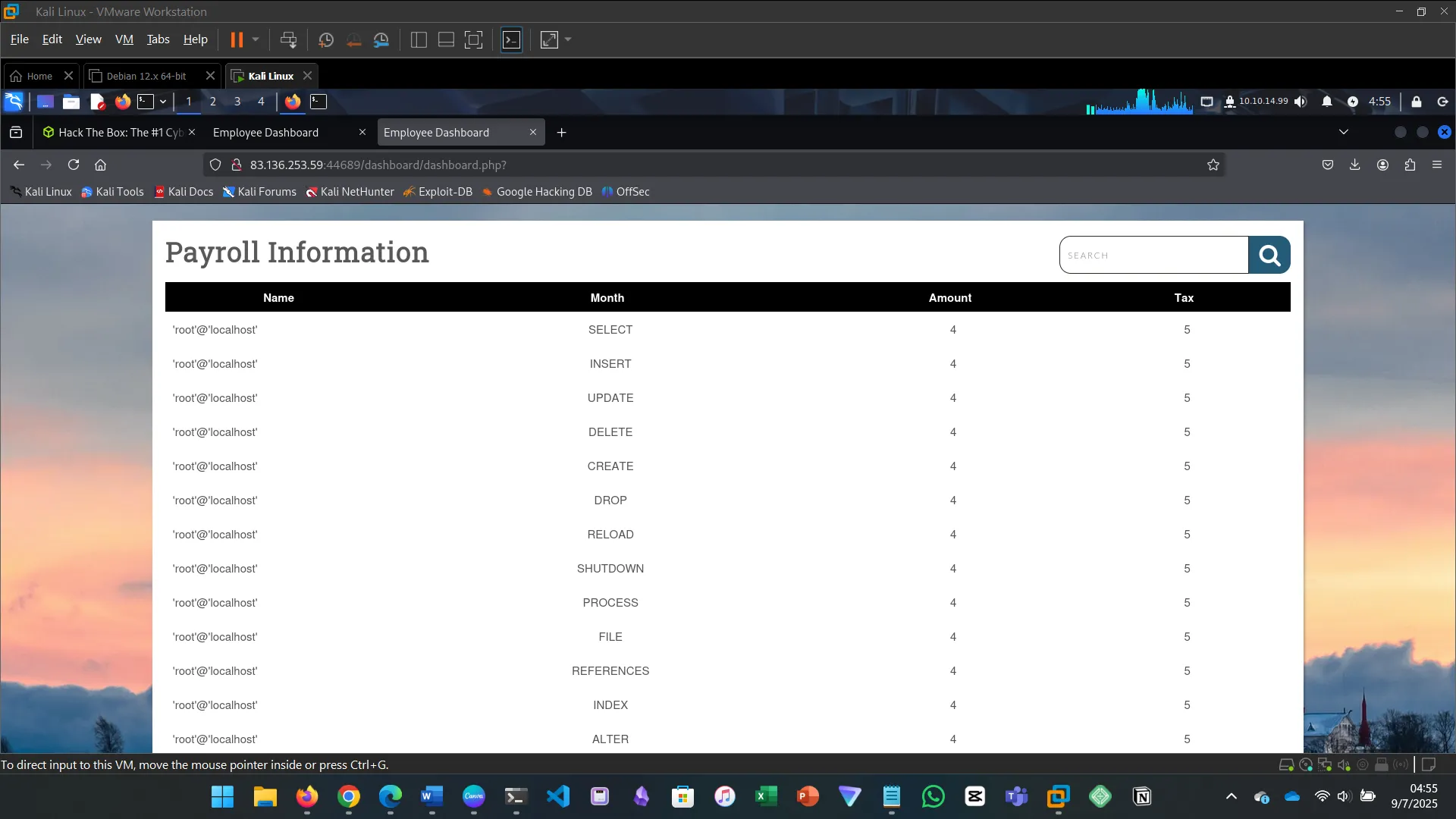
Task: Toggle the VMware pause button
Action: [x=237, y=39]
